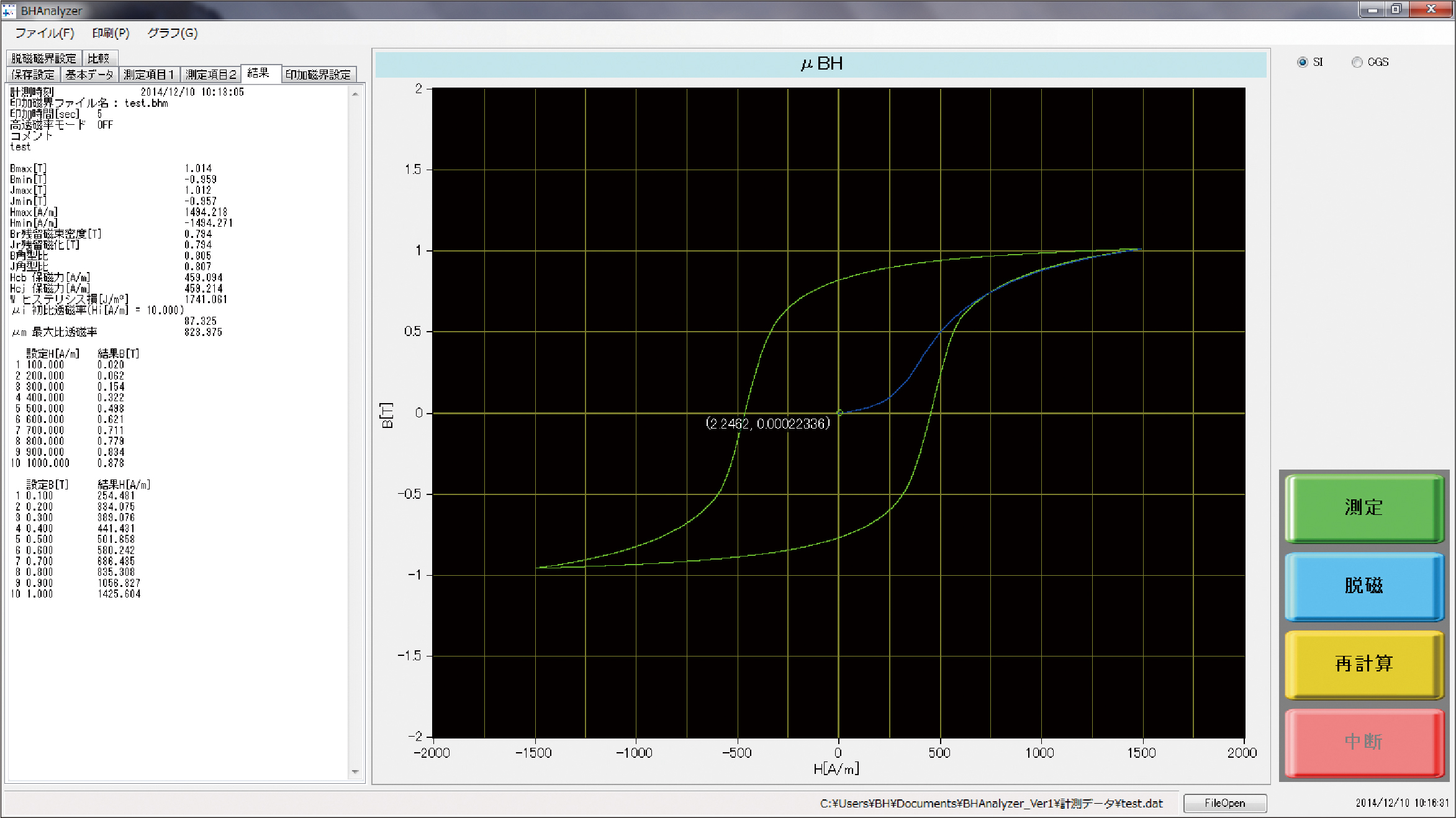Switch to the 保存設定 tab
The image size is (1456, 818).
[33, 75]
